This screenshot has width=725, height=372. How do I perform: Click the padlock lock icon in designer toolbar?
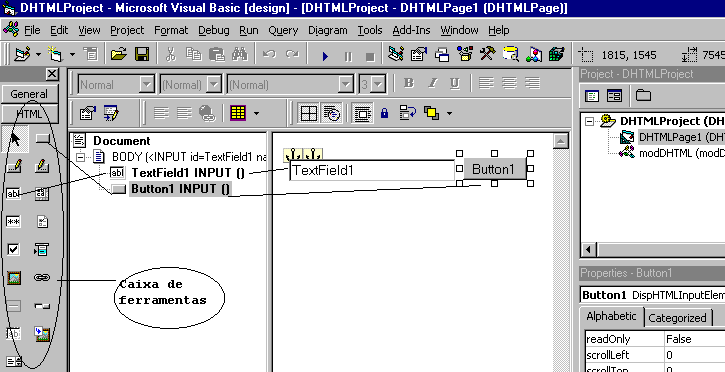384,113
